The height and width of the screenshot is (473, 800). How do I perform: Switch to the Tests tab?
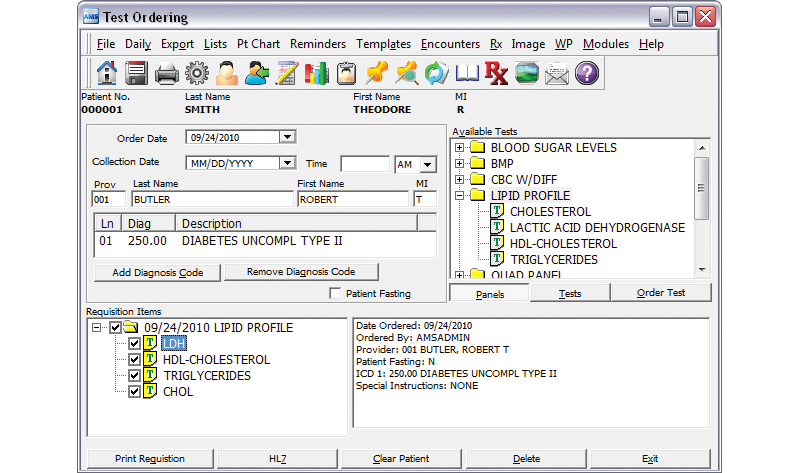[569, 293]
